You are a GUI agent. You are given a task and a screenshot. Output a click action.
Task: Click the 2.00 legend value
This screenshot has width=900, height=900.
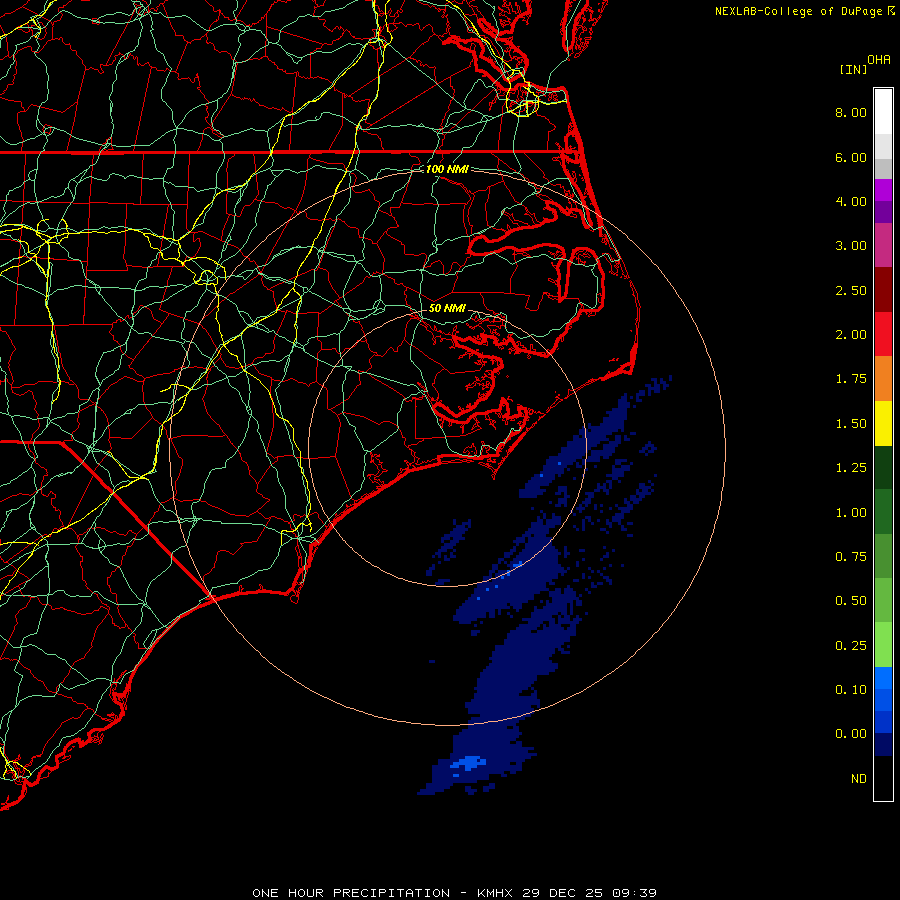(851, 335)
